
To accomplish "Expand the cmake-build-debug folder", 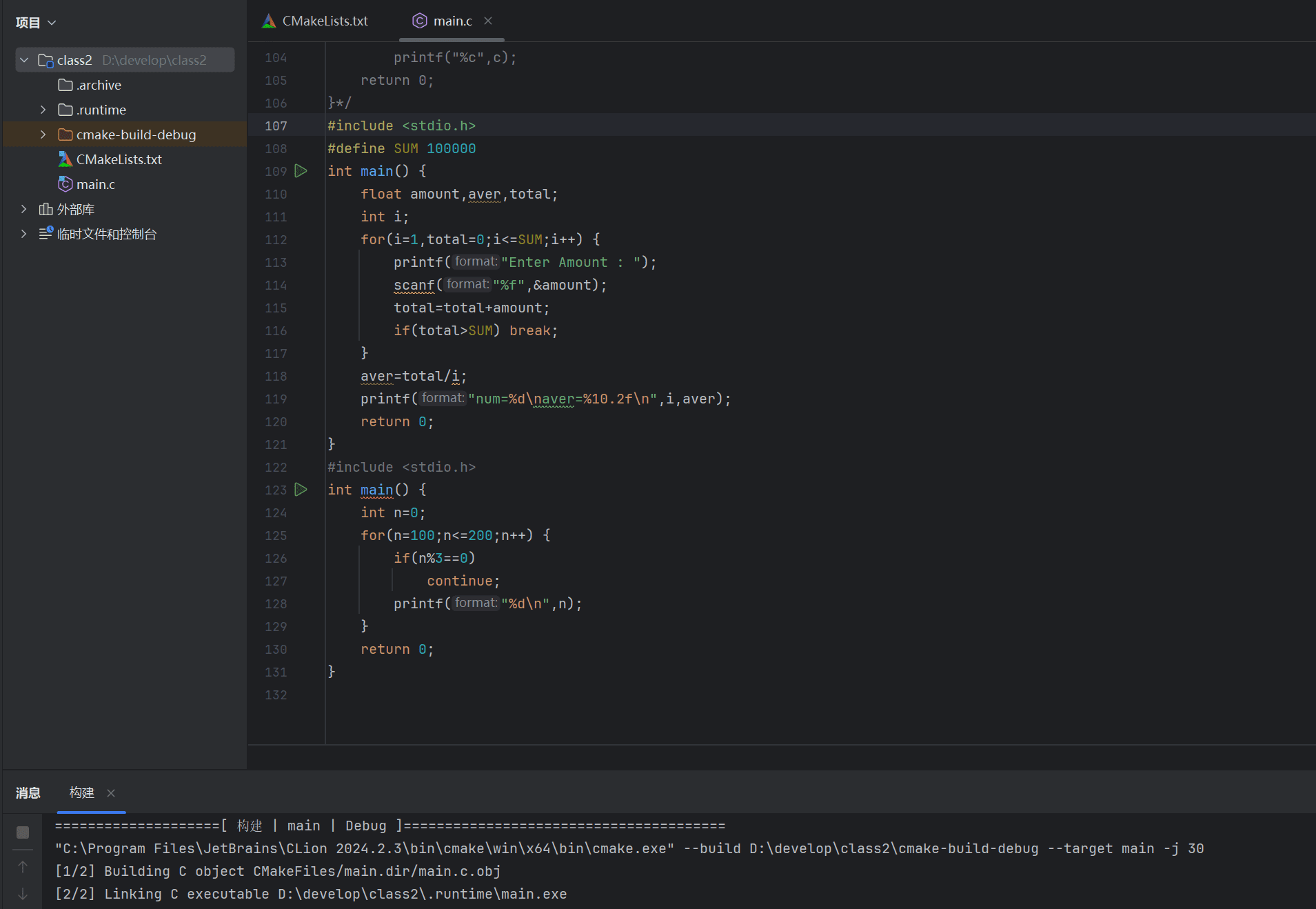I will click(43, 134).
